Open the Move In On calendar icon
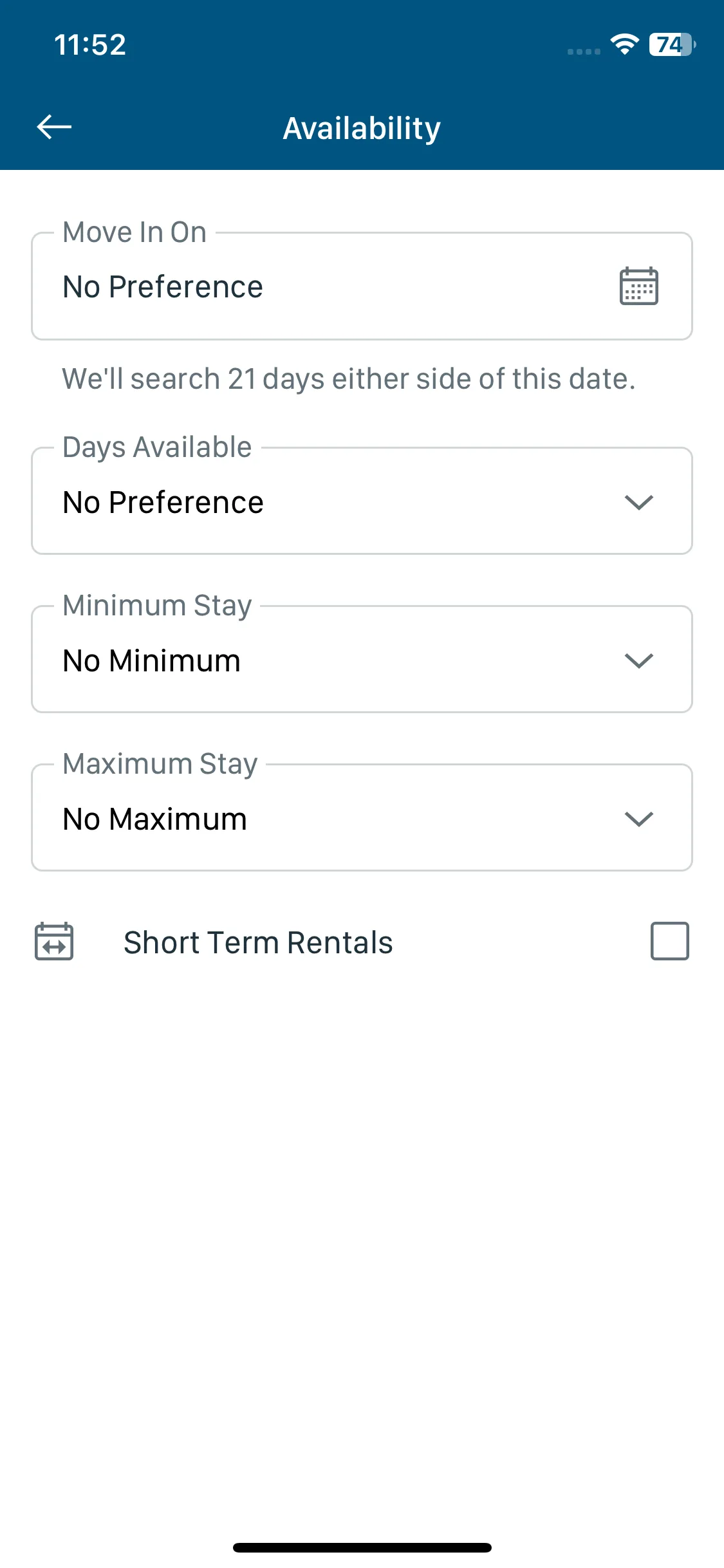The image size is (724, 1568). tap(638, 286)
